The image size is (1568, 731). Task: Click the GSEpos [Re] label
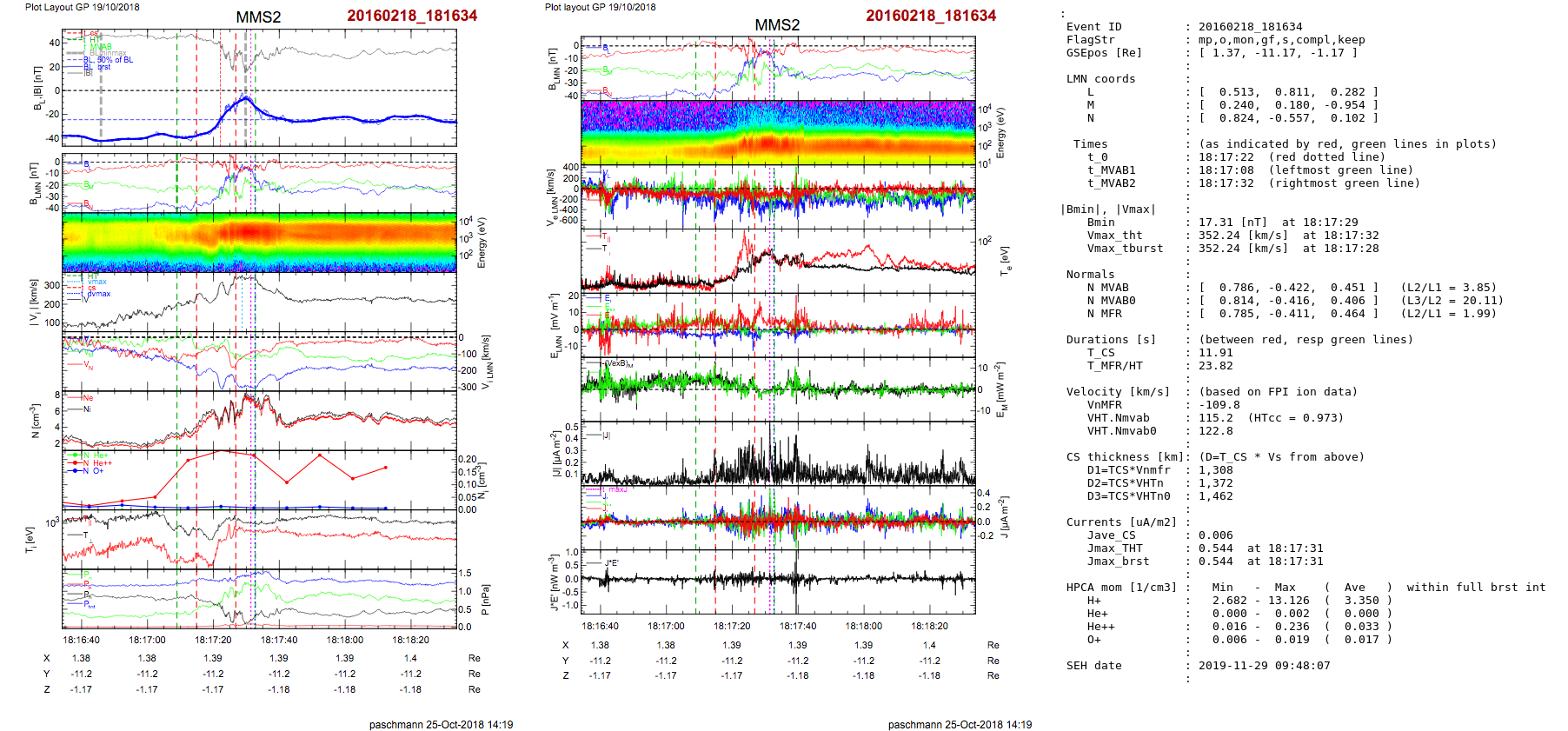1104,53
